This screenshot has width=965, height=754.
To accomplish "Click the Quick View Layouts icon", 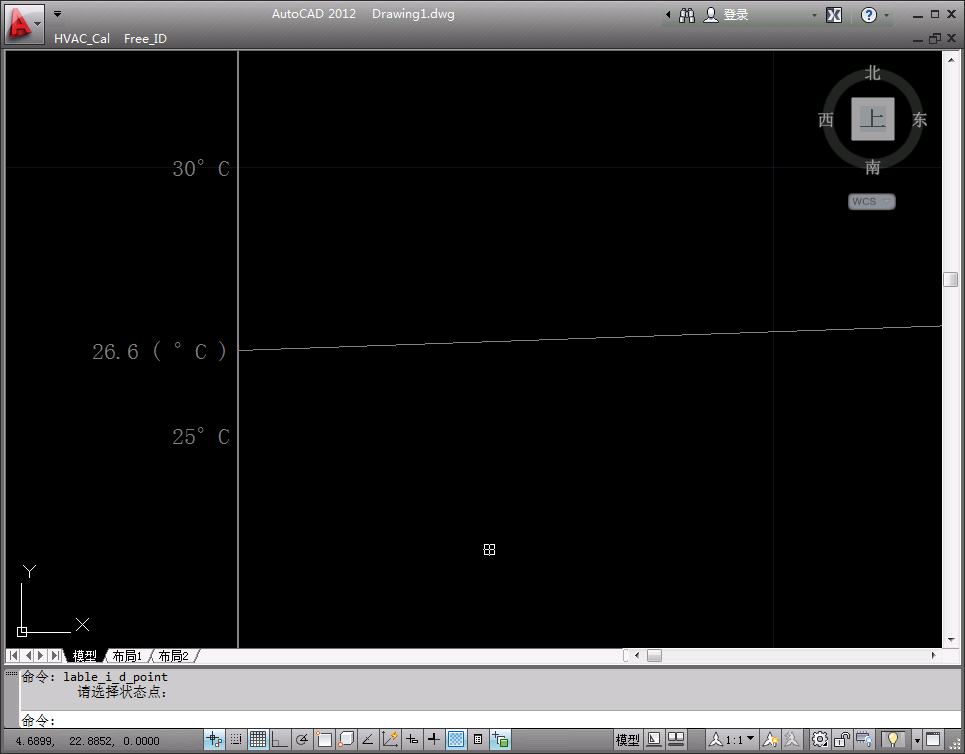I will click(x=654, y=739).
